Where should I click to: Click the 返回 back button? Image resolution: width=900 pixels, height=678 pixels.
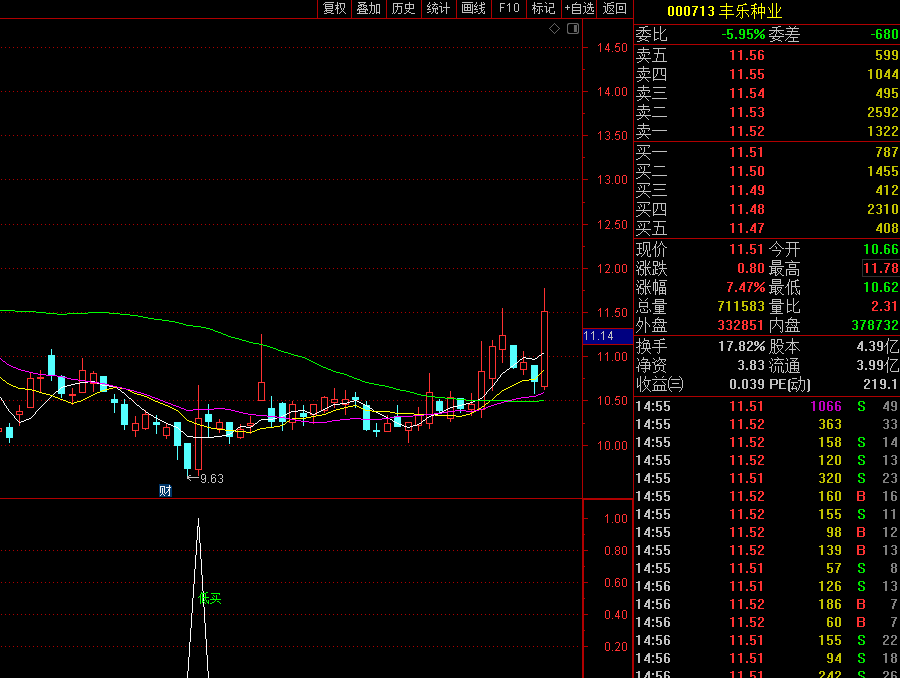coord(614,9)
